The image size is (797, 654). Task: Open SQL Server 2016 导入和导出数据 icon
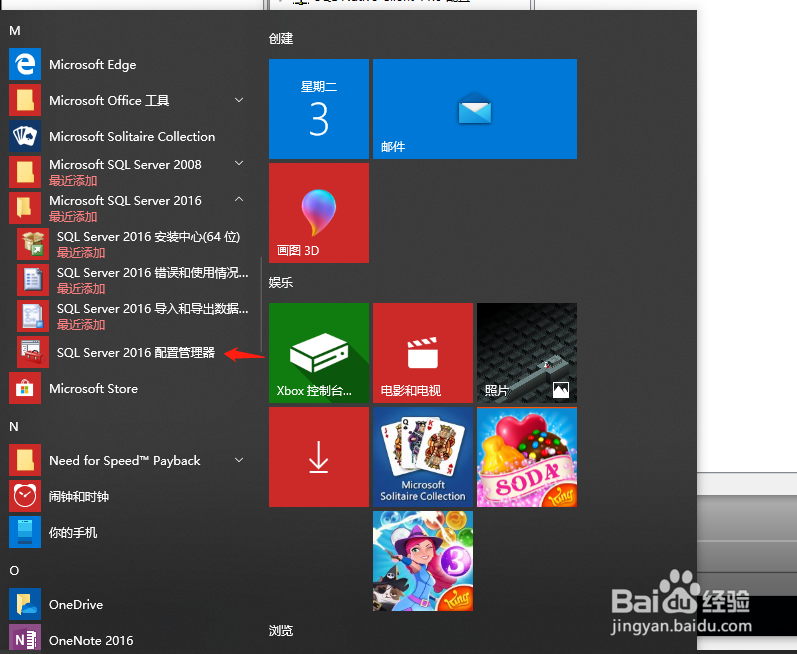(x=33, y=317)
